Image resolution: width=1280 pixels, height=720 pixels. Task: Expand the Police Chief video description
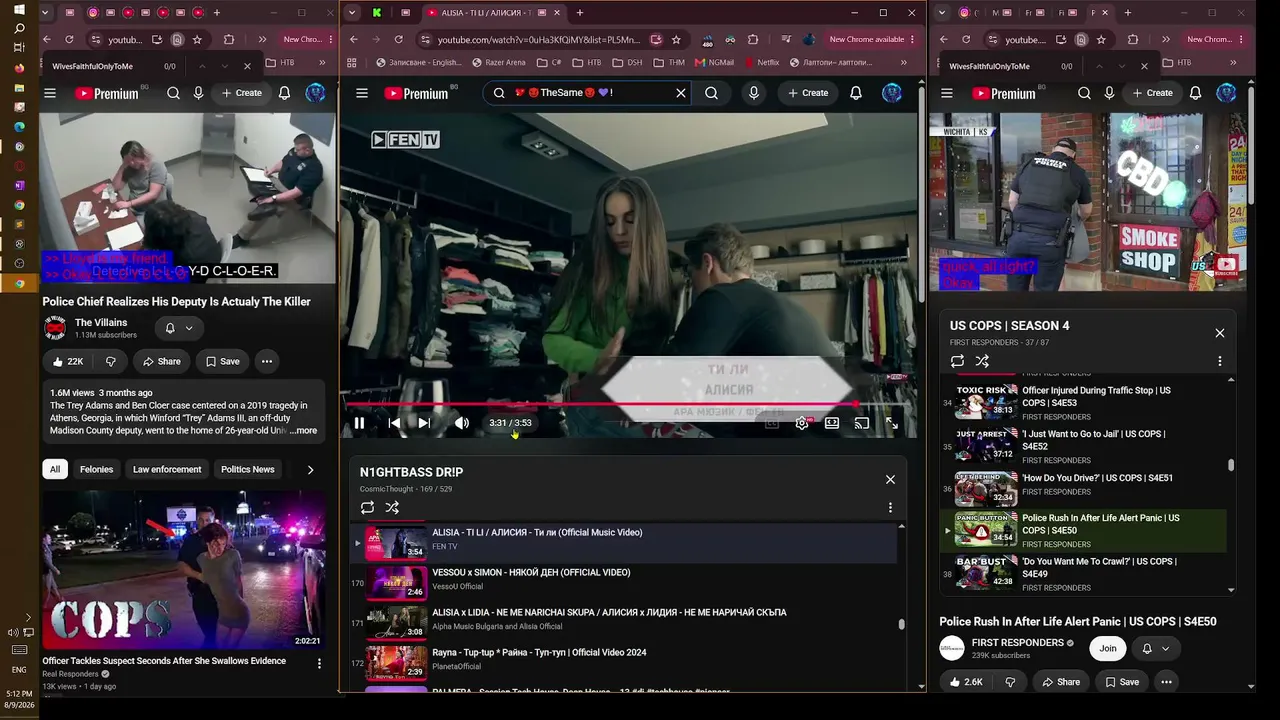(303, 431)
